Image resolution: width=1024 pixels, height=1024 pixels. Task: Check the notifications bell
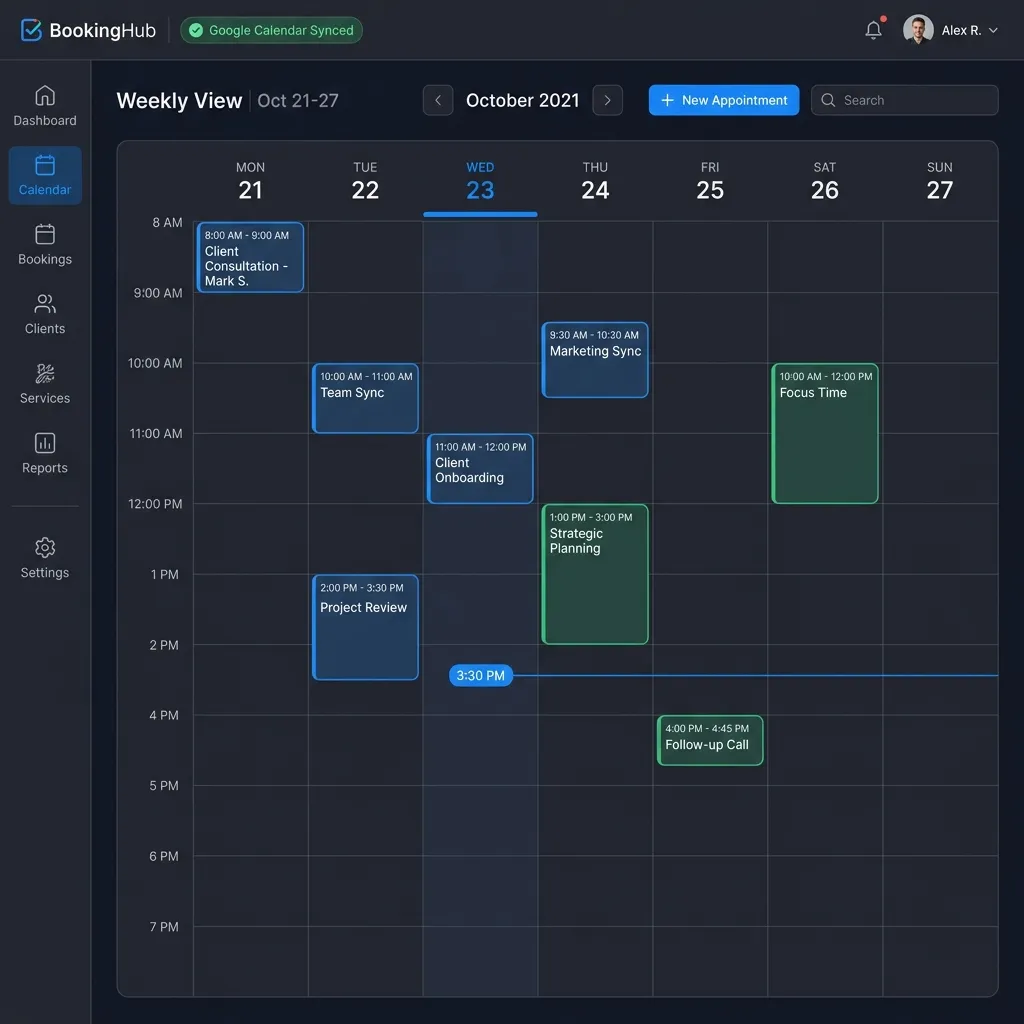(873, 30)
